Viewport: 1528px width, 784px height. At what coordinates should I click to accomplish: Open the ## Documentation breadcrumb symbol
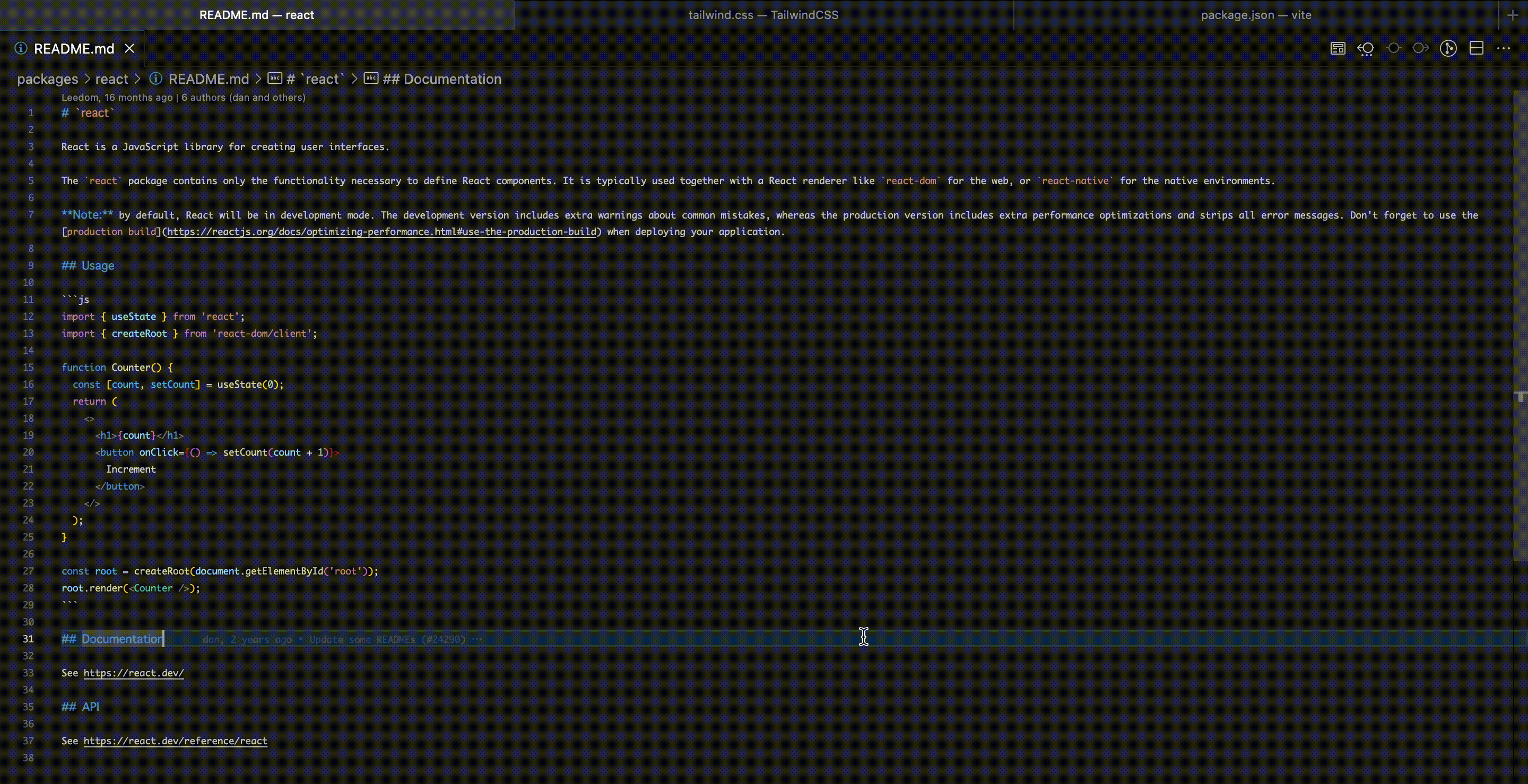coord(442,79)
